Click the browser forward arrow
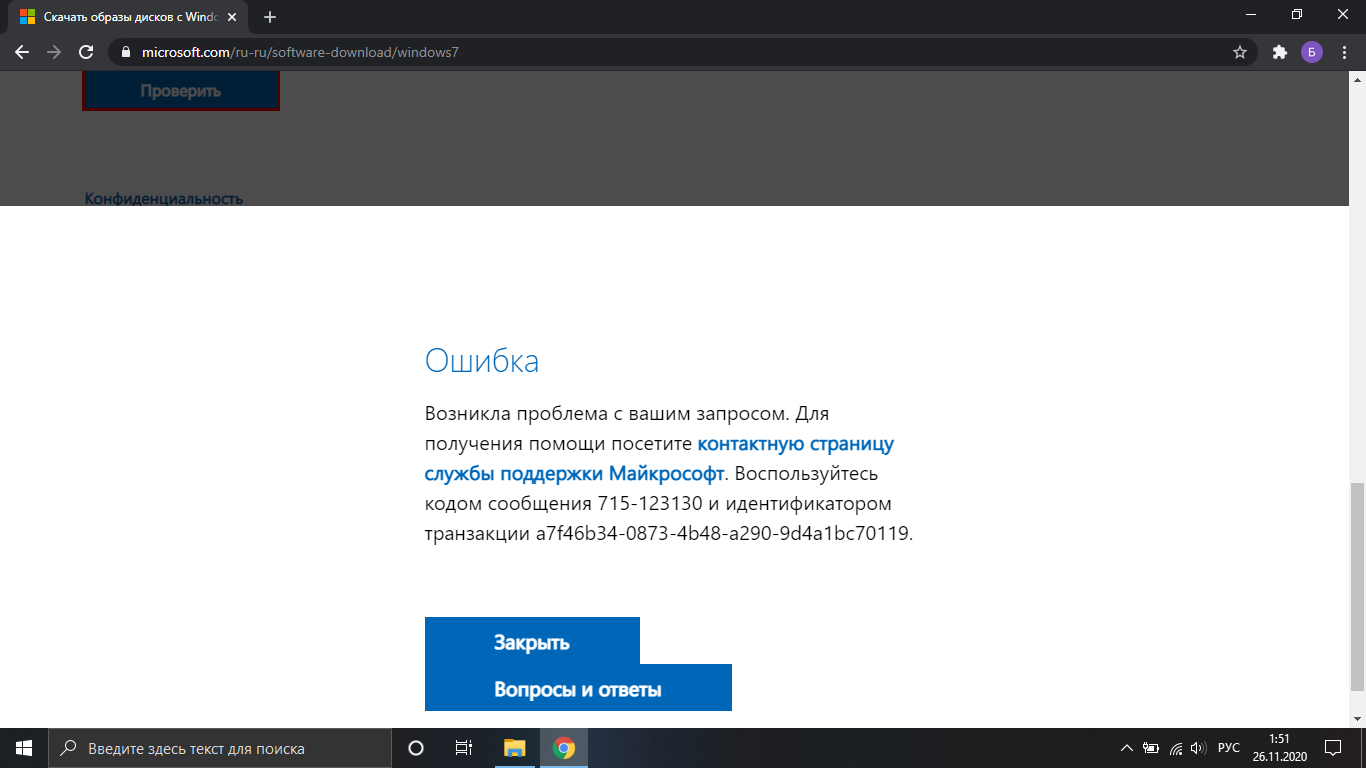The width and height of the screenshot is (1366, 768). pyautogui.click(x=54, y=52)
